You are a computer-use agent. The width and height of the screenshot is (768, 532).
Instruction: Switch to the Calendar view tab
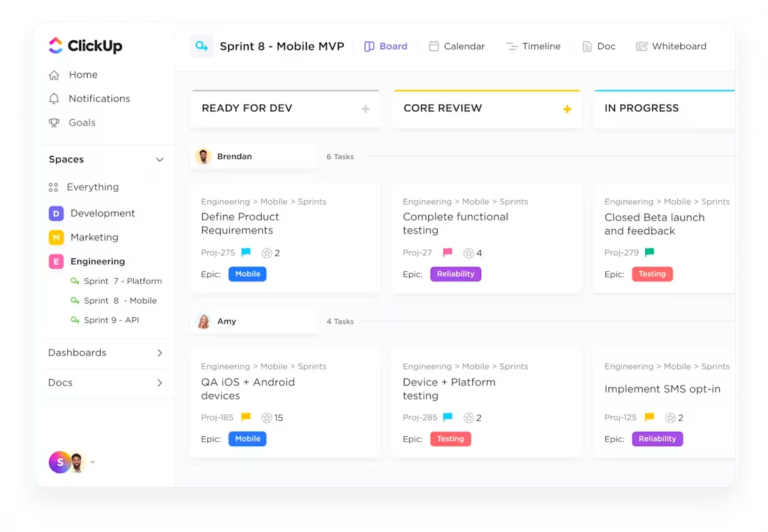456,46
